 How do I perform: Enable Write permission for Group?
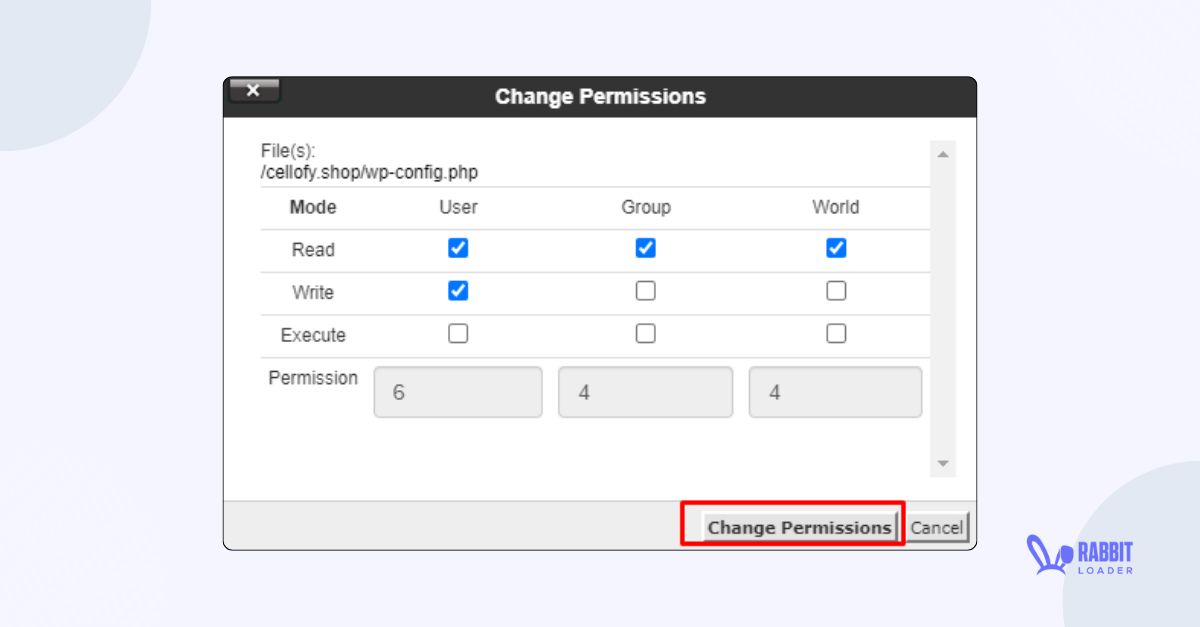tap(645, 290)
